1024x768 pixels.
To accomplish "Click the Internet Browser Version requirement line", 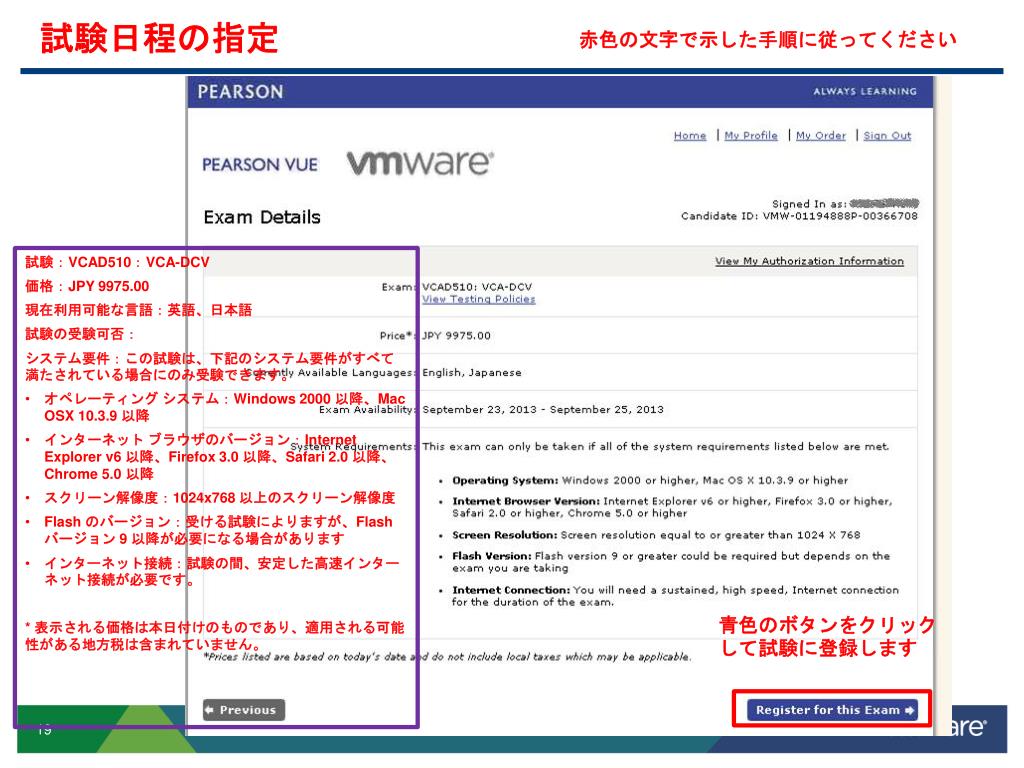I will pos(672,507).
